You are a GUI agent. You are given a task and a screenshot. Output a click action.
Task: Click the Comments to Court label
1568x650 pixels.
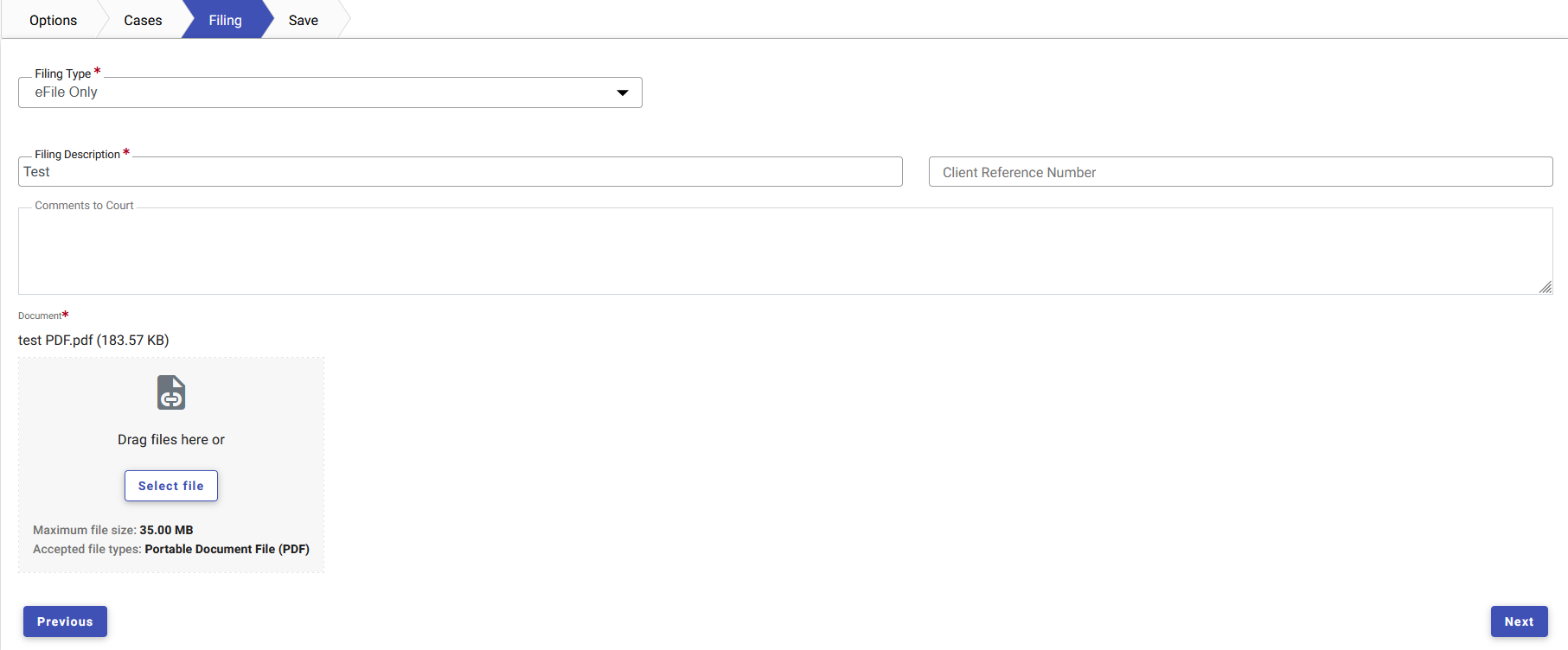(84, 206)
